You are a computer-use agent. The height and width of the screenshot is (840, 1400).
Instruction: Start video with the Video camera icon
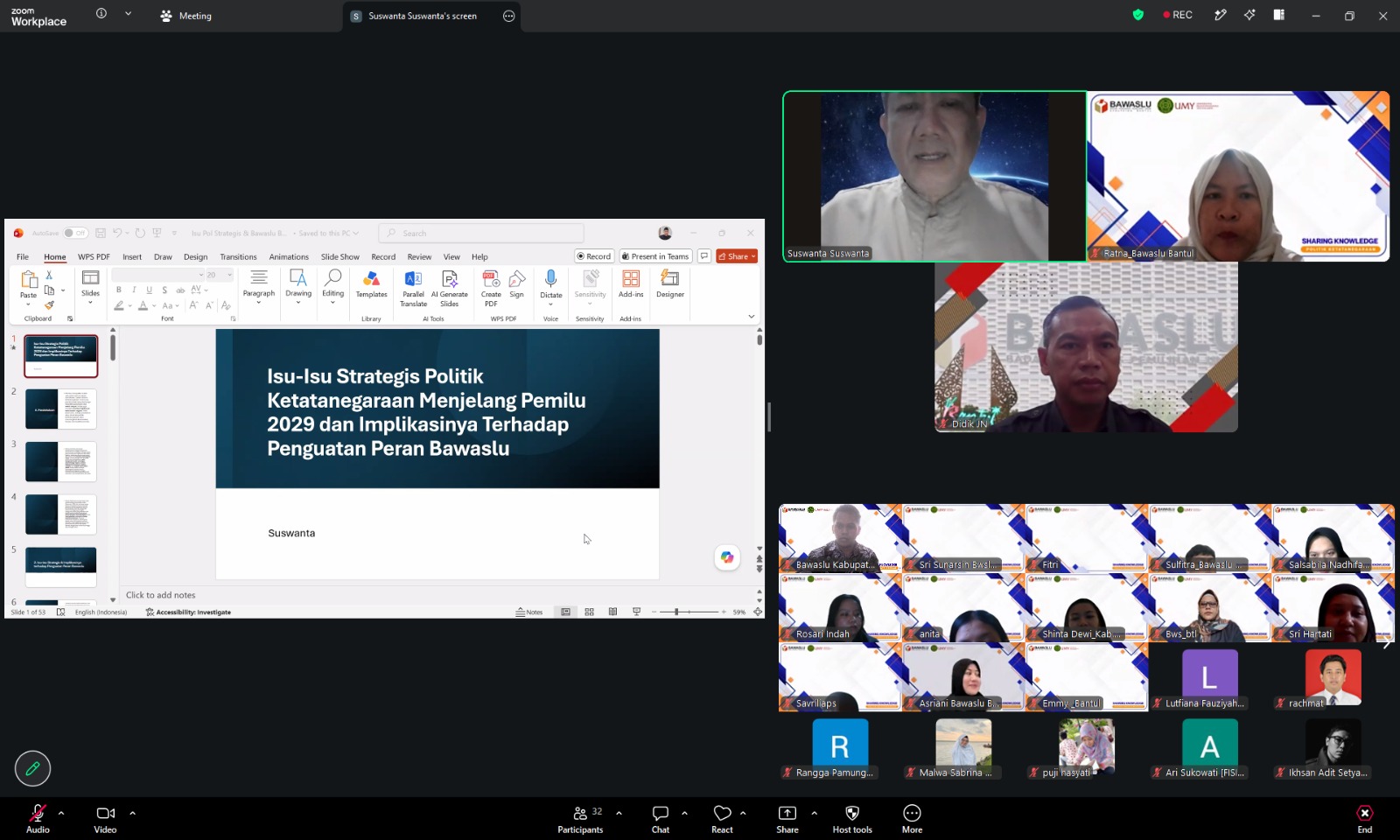(105, 813)
